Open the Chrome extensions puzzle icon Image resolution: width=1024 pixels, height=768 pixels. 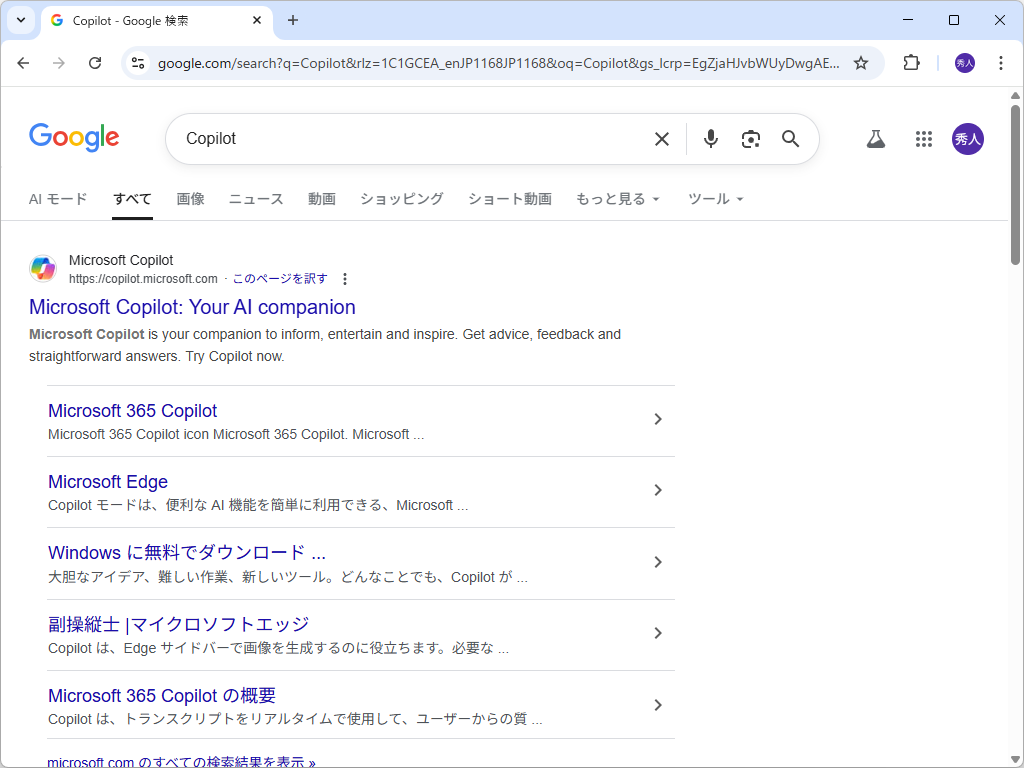coord(910,62)
